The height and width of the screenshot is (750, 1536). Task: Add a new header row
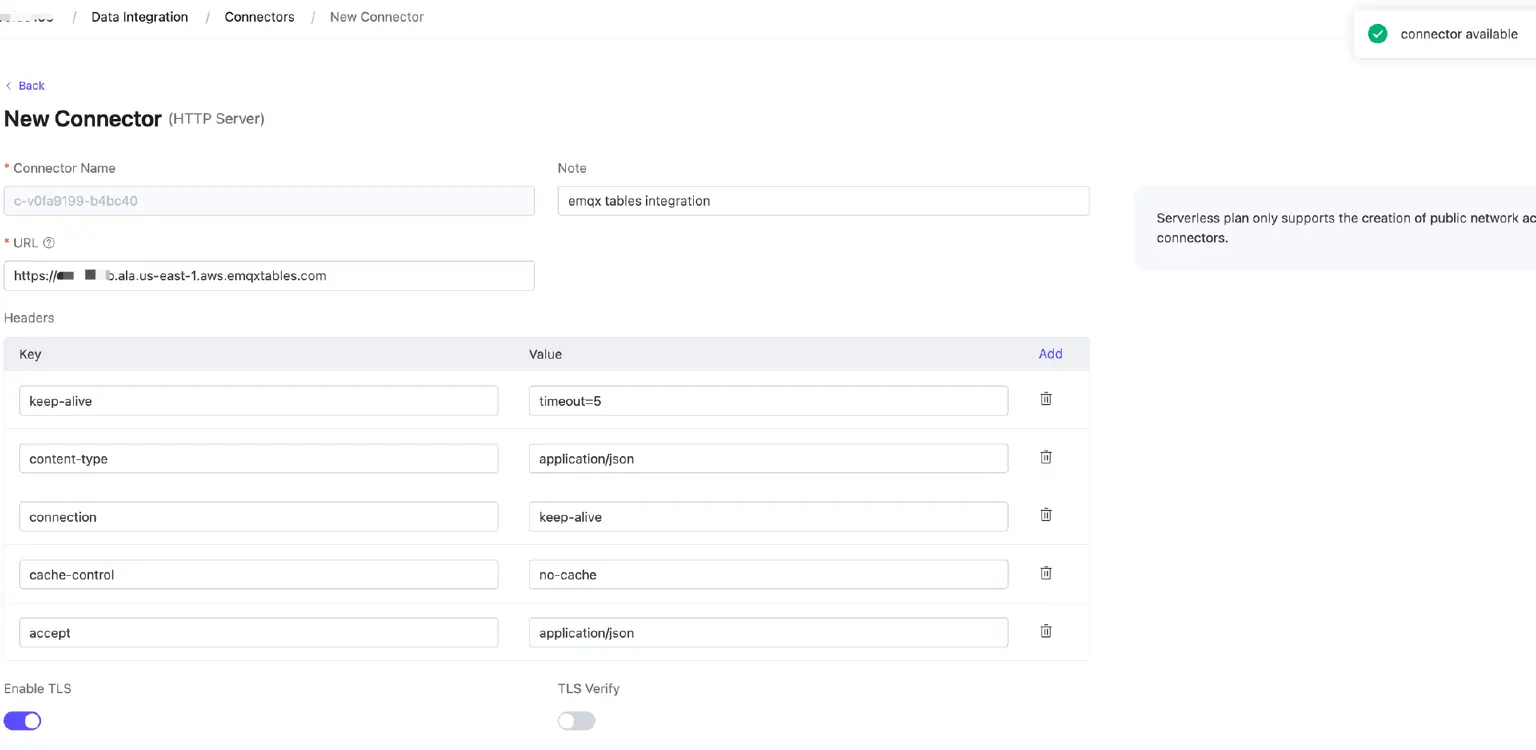click(x=1050, y=354)
